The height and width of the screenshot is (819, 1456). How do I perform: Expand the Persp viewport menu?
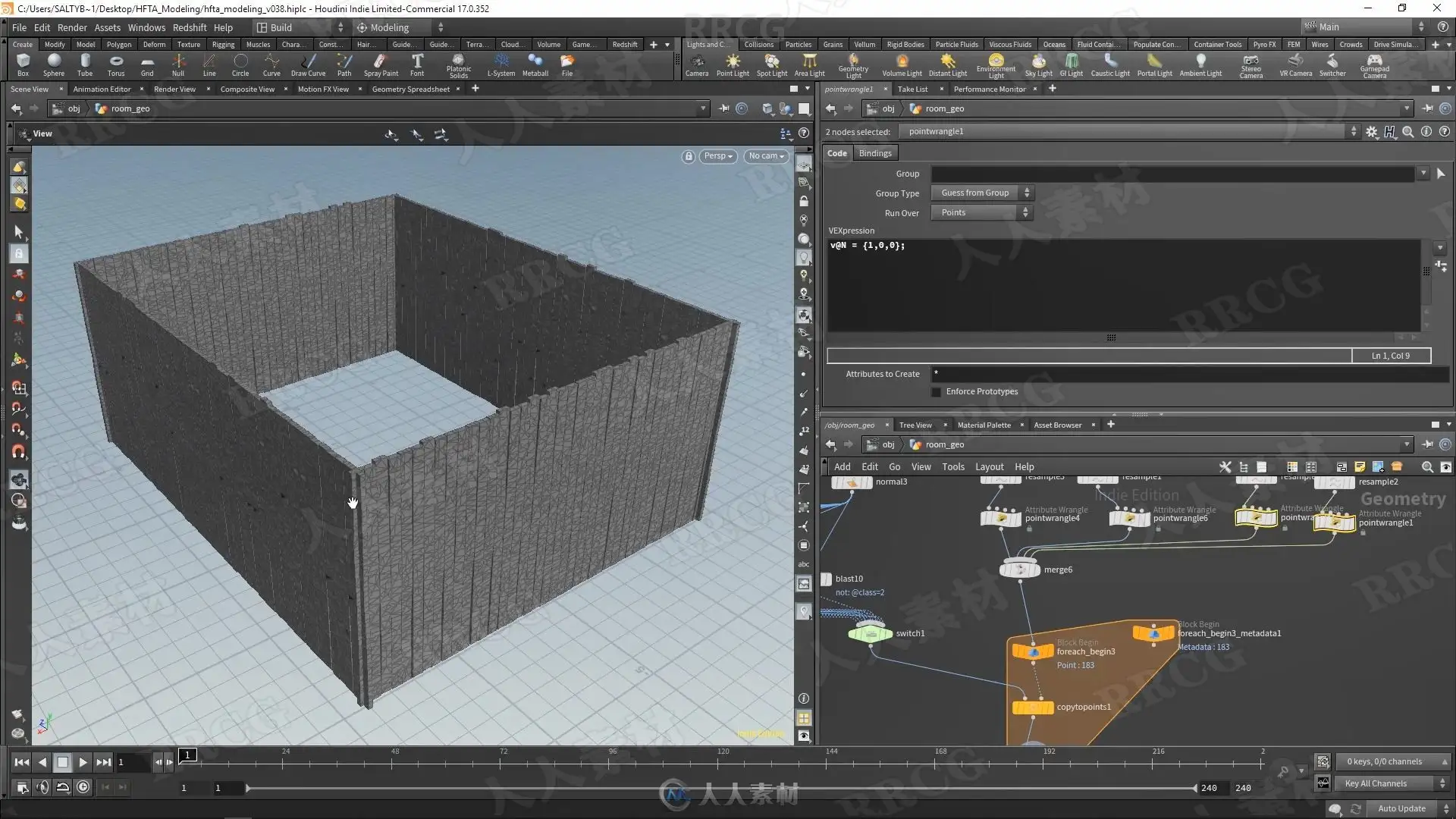[x=717, y=156]
